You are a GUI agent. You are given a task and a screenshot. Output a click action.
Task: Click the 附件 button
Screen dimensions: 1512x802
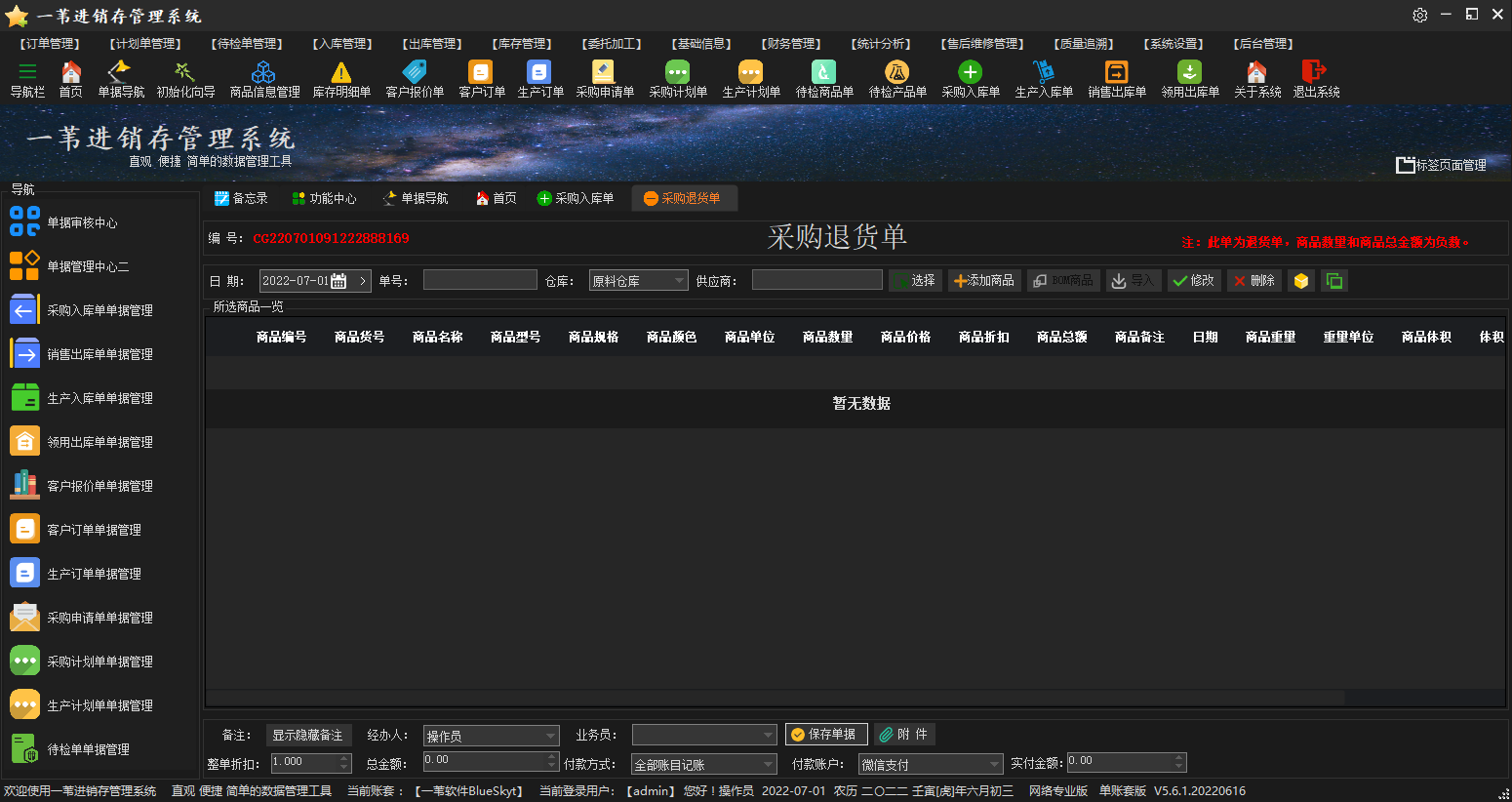[904, 735]
